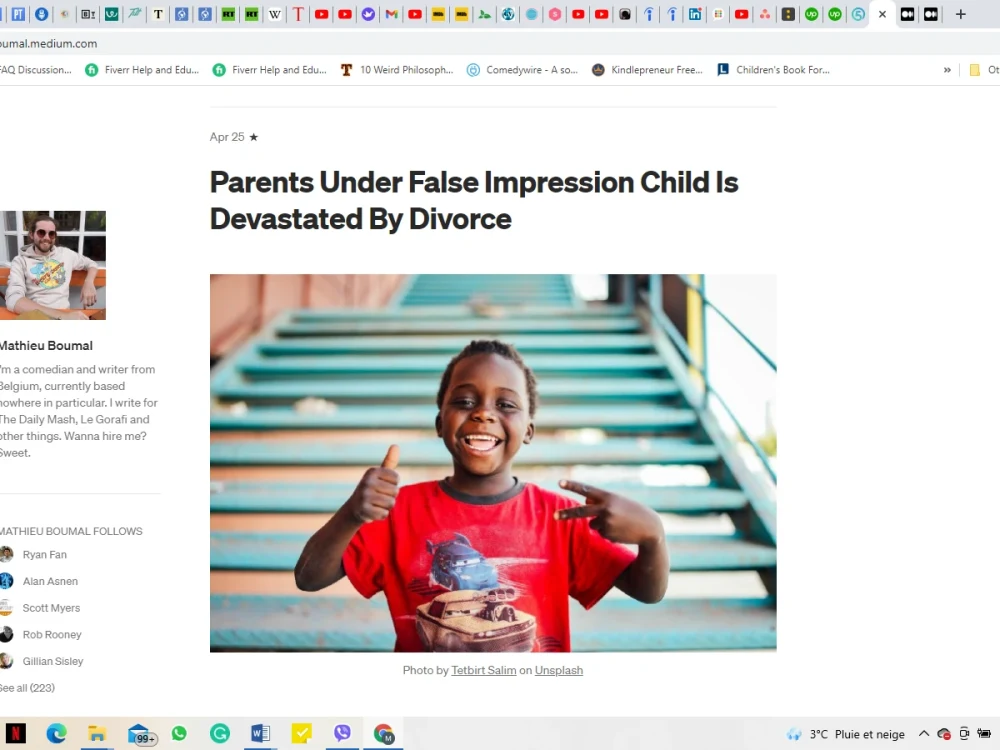Open a new browser tab
The width and height of the screenshot is (1000, 750).
tap(960, 14)
